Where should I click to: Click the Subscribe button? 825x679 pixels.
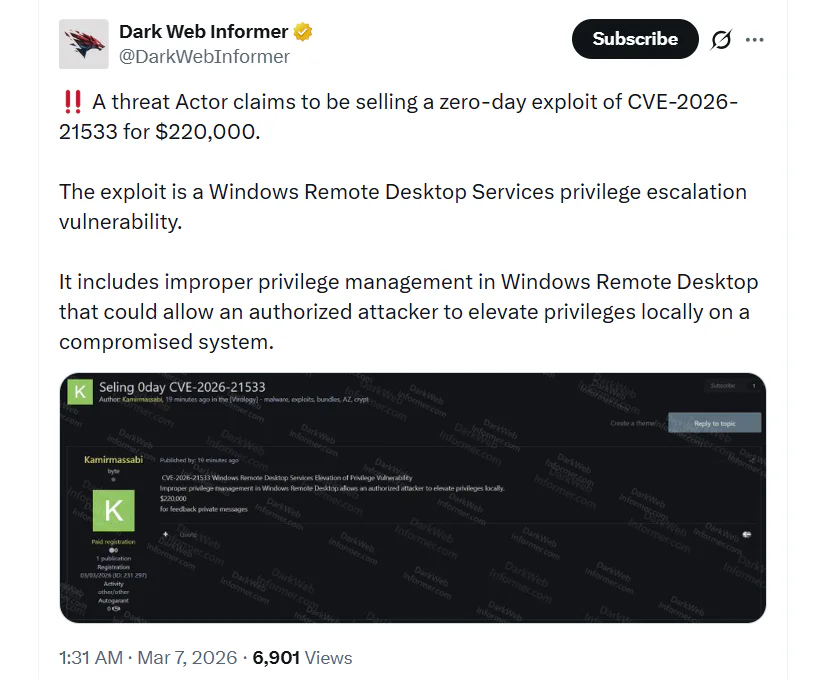pos(634,39)
